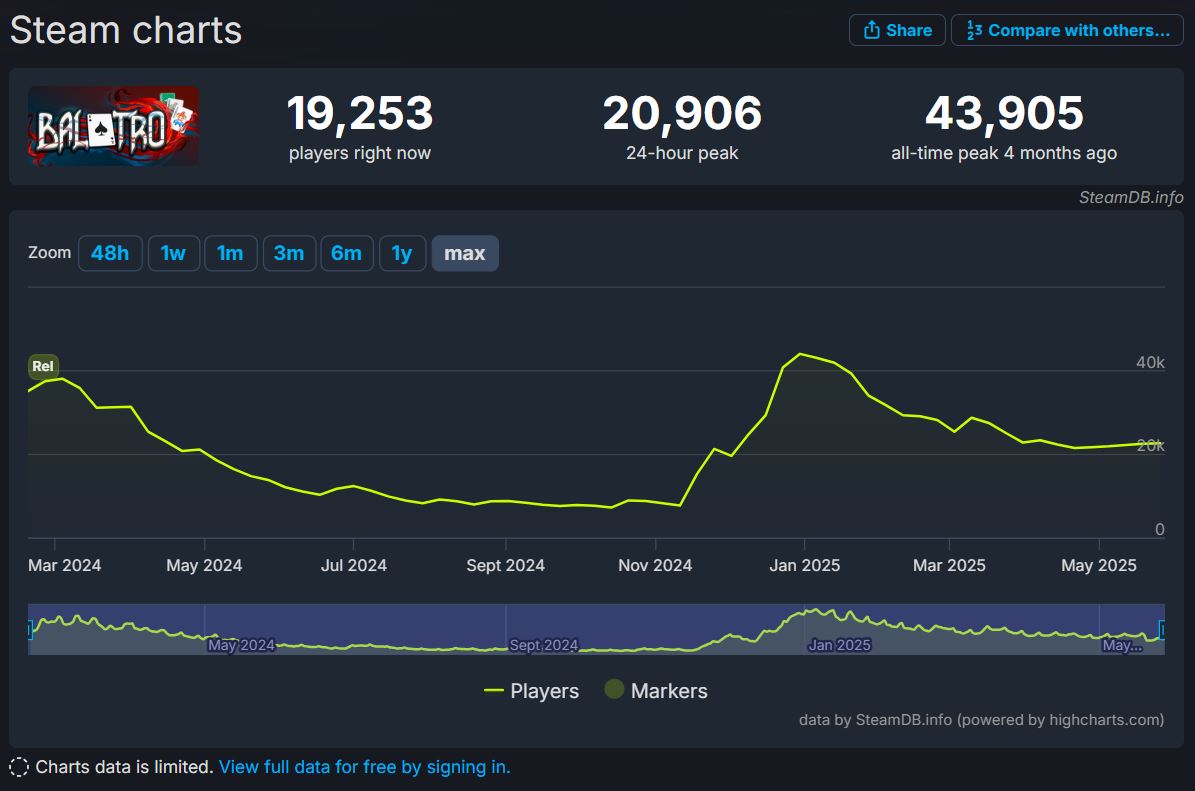Screen dimensions: 1195x791
Task: Toggle the Players series in legend
Action: (532, 691)
